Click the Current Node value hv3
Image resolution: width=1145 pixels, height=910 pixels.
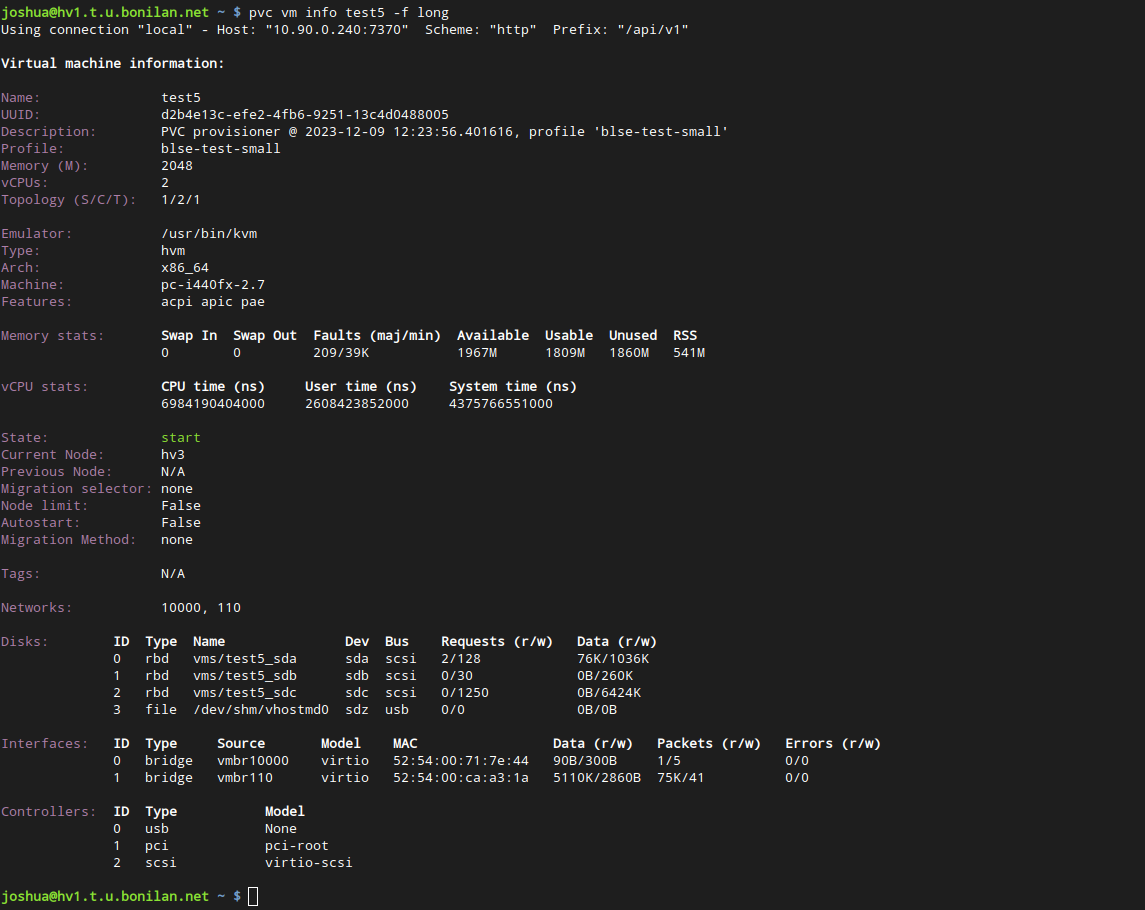point(172,454)
